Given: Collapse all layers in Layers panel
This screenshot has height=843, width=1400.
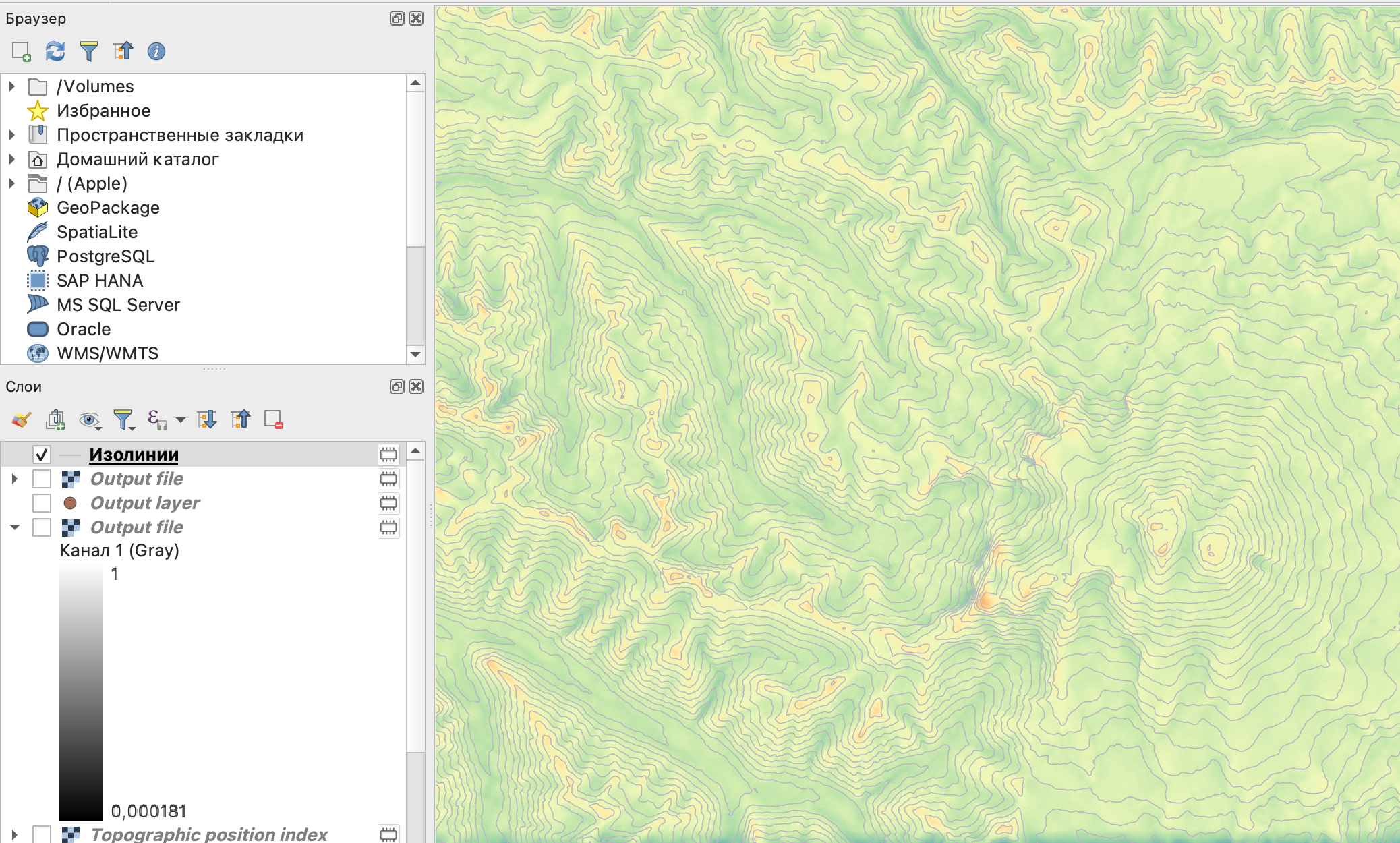Looking at the screenshot, I should pos(241,419).
